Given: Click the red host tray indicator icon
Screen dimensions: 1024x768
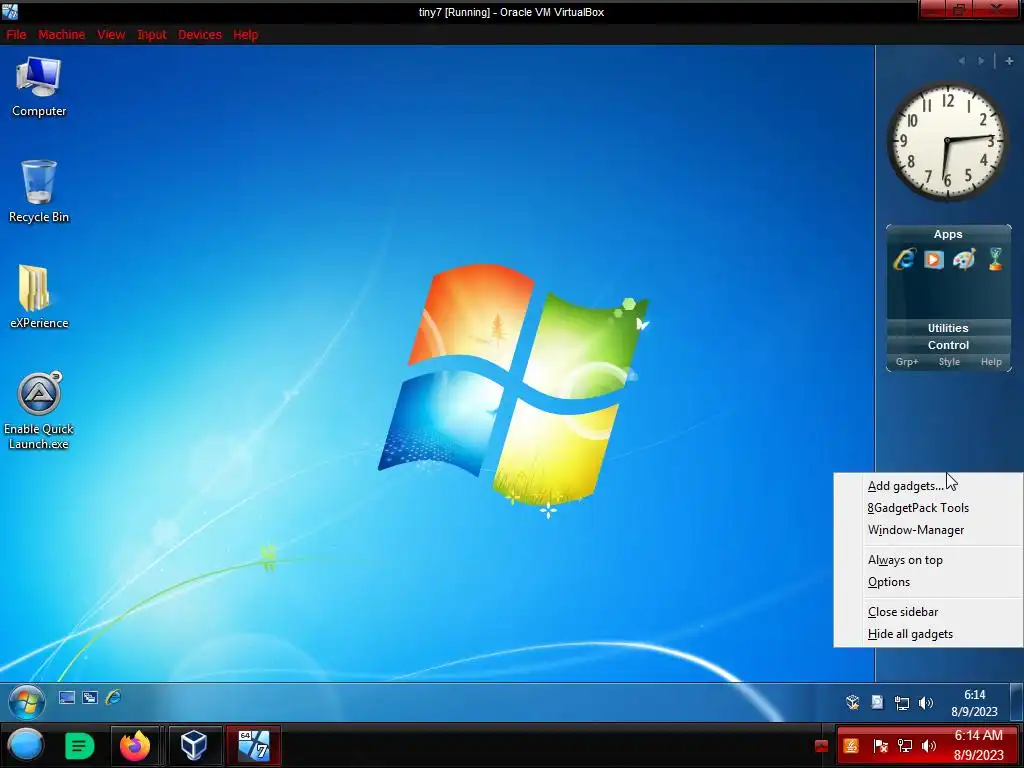Looking at the screenshot, I should tap(822, 746).
